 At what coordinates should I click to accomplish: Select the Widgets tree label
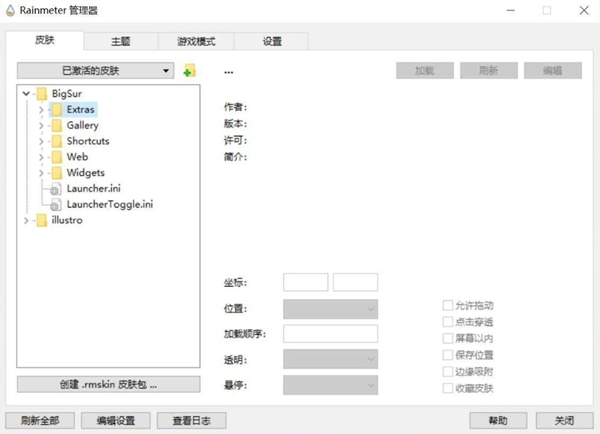86,173
